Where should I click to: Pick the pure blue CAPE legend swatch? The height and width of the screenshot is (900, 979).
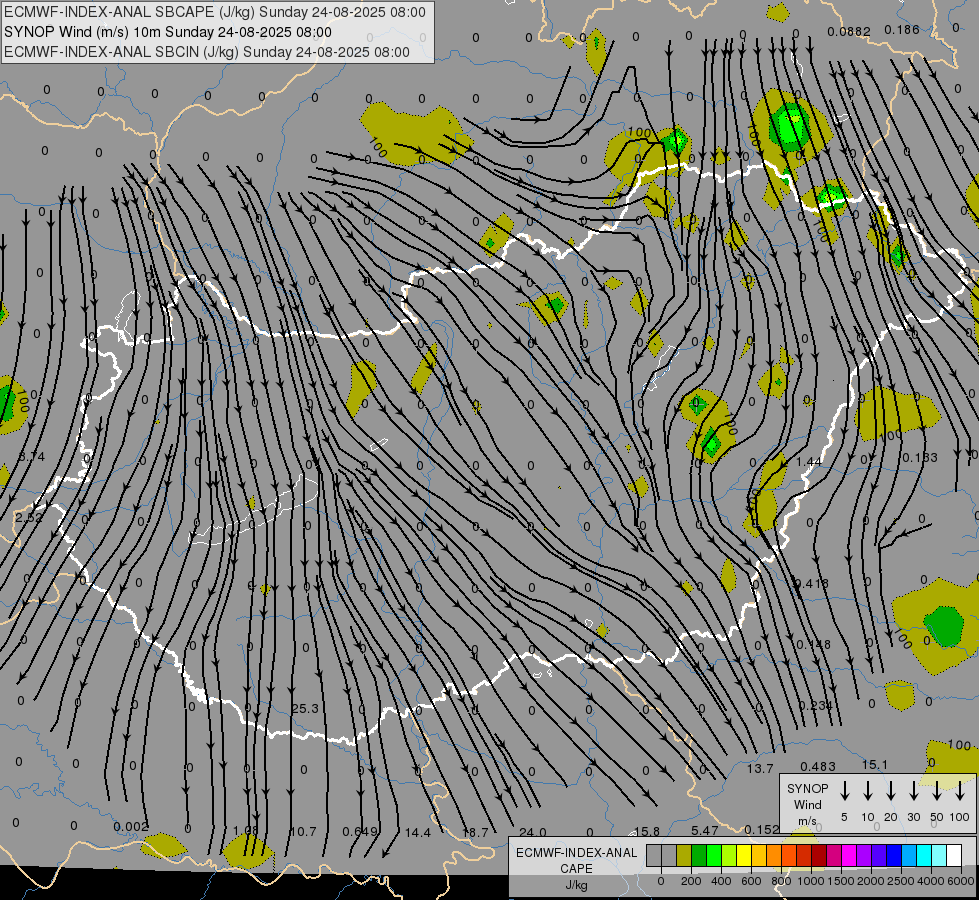pyautogui.click(x=893, y=855)
